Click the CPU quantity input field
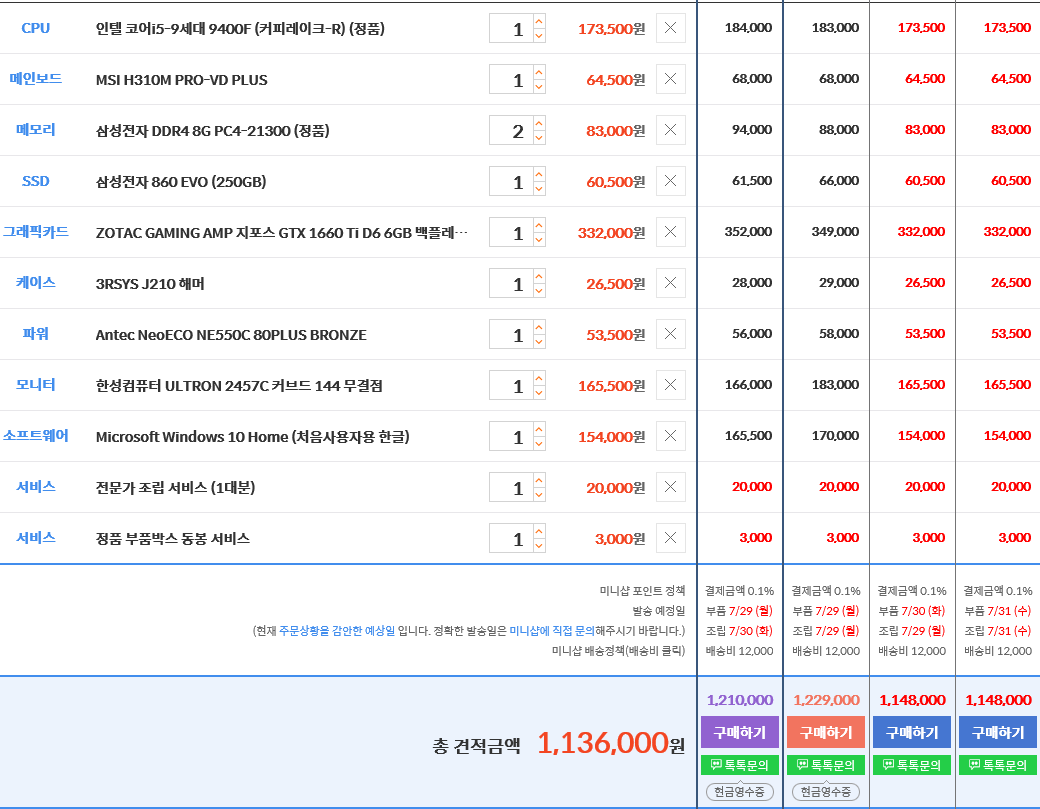This screenshot has width=1040, height=809. [x=511, y=29]
